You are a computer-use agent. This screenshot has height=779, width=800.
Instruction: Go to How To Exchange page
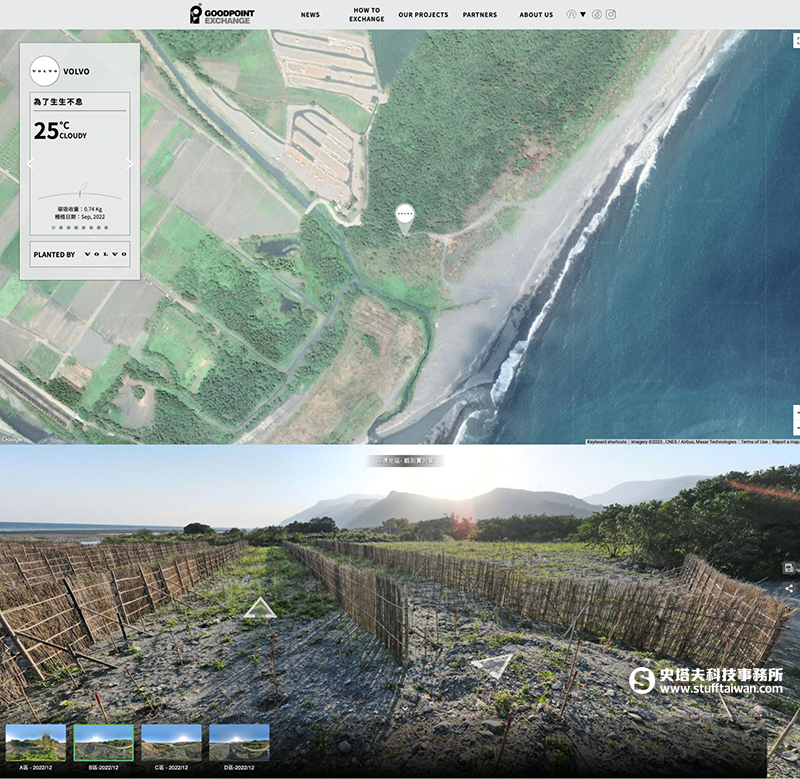[x=367, y=15]
